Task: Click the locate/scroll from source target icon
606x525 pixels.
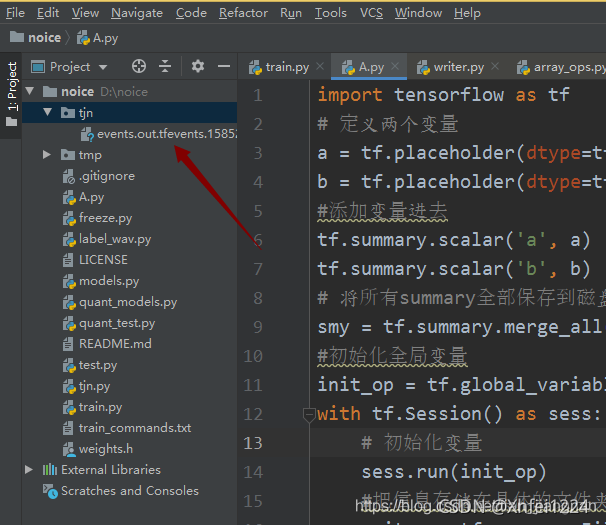Action: [x=139, y=66]
